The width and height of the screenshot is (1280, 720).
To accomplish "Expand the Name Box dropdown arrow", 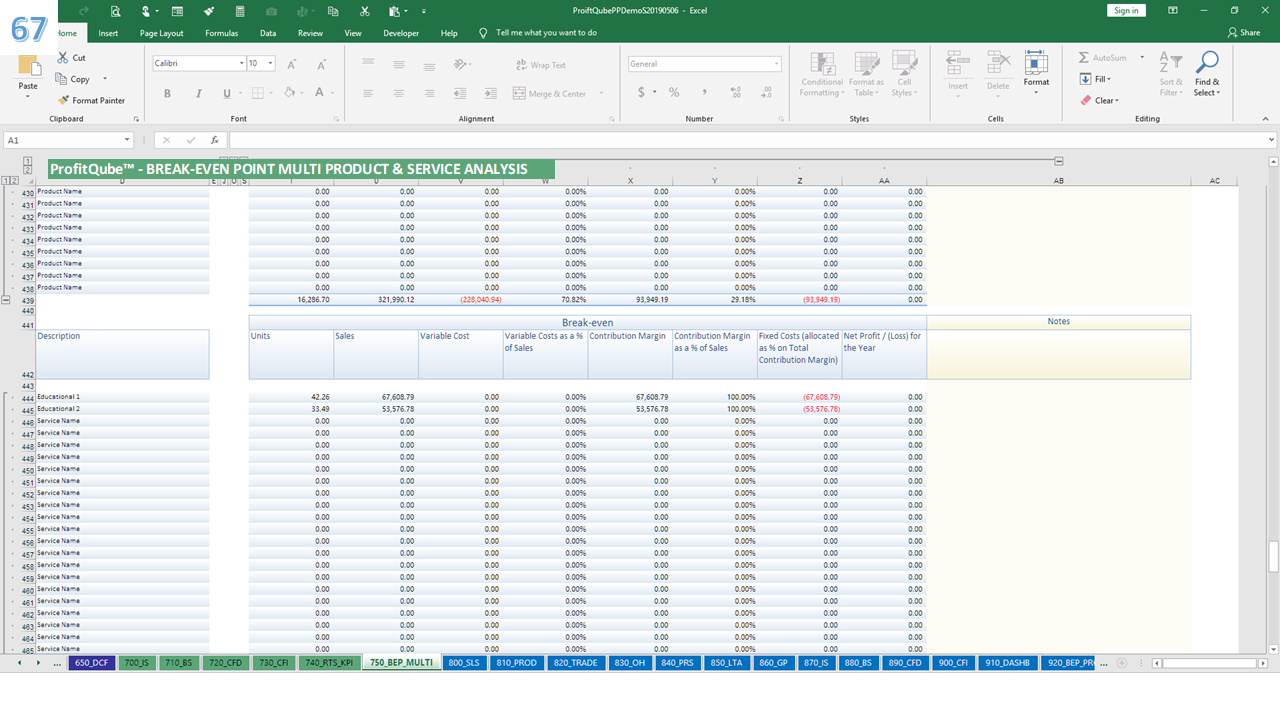I will click(127, 140).
